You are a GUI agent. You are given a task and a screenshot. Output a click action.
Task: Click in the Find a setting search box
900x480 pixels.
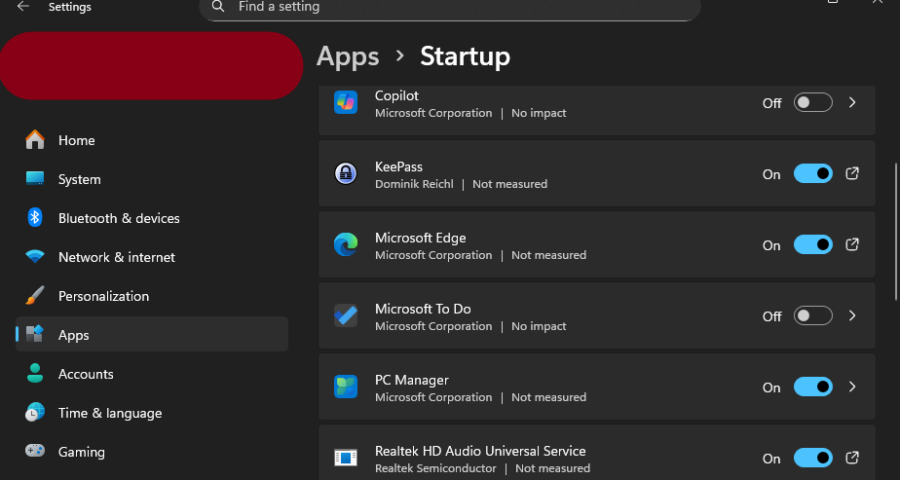tap(449, 8)
